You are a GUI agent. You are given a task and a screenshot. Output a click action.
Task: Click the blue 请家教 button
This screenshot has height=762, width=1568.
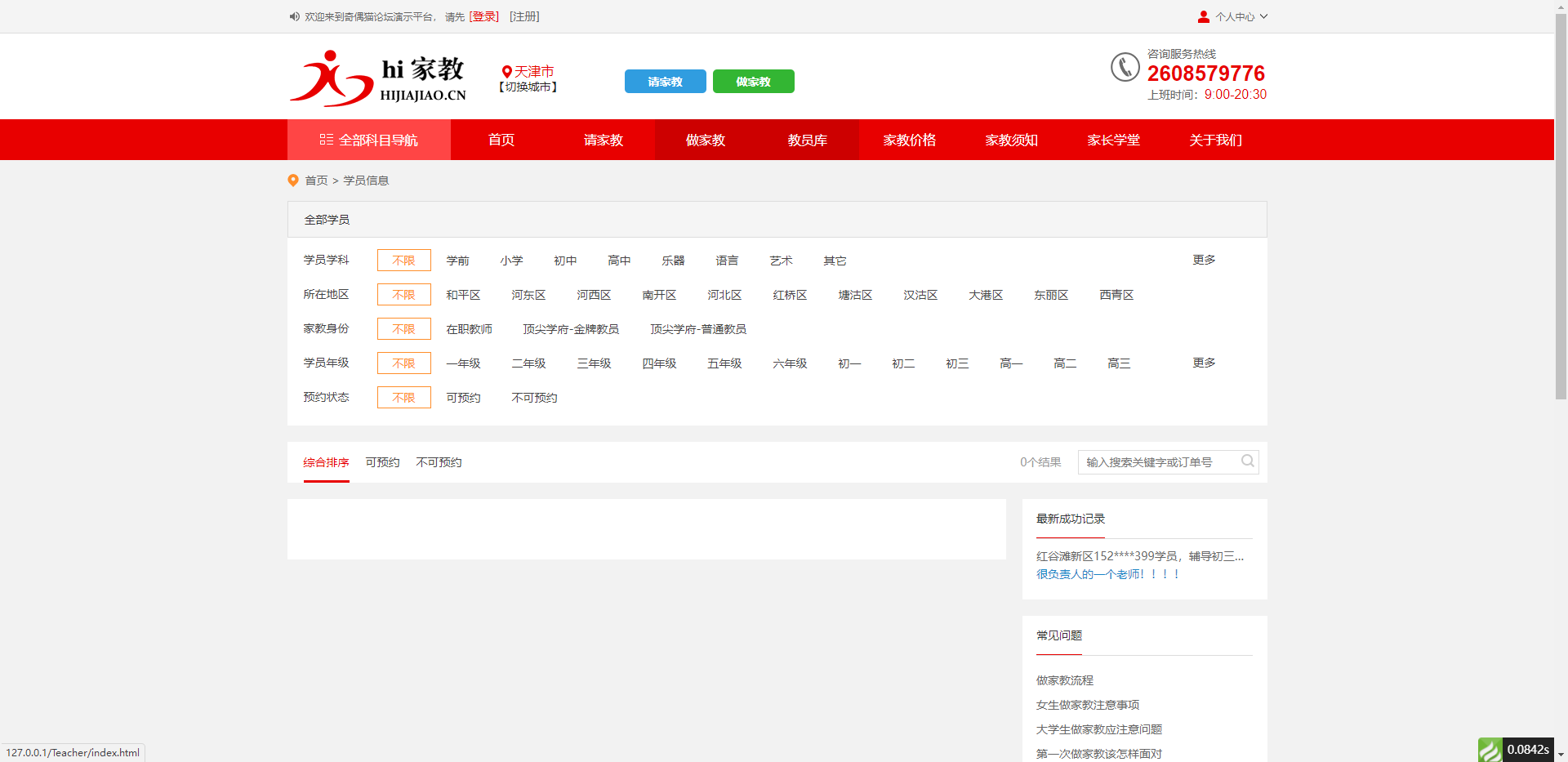[x=665, y=81]
